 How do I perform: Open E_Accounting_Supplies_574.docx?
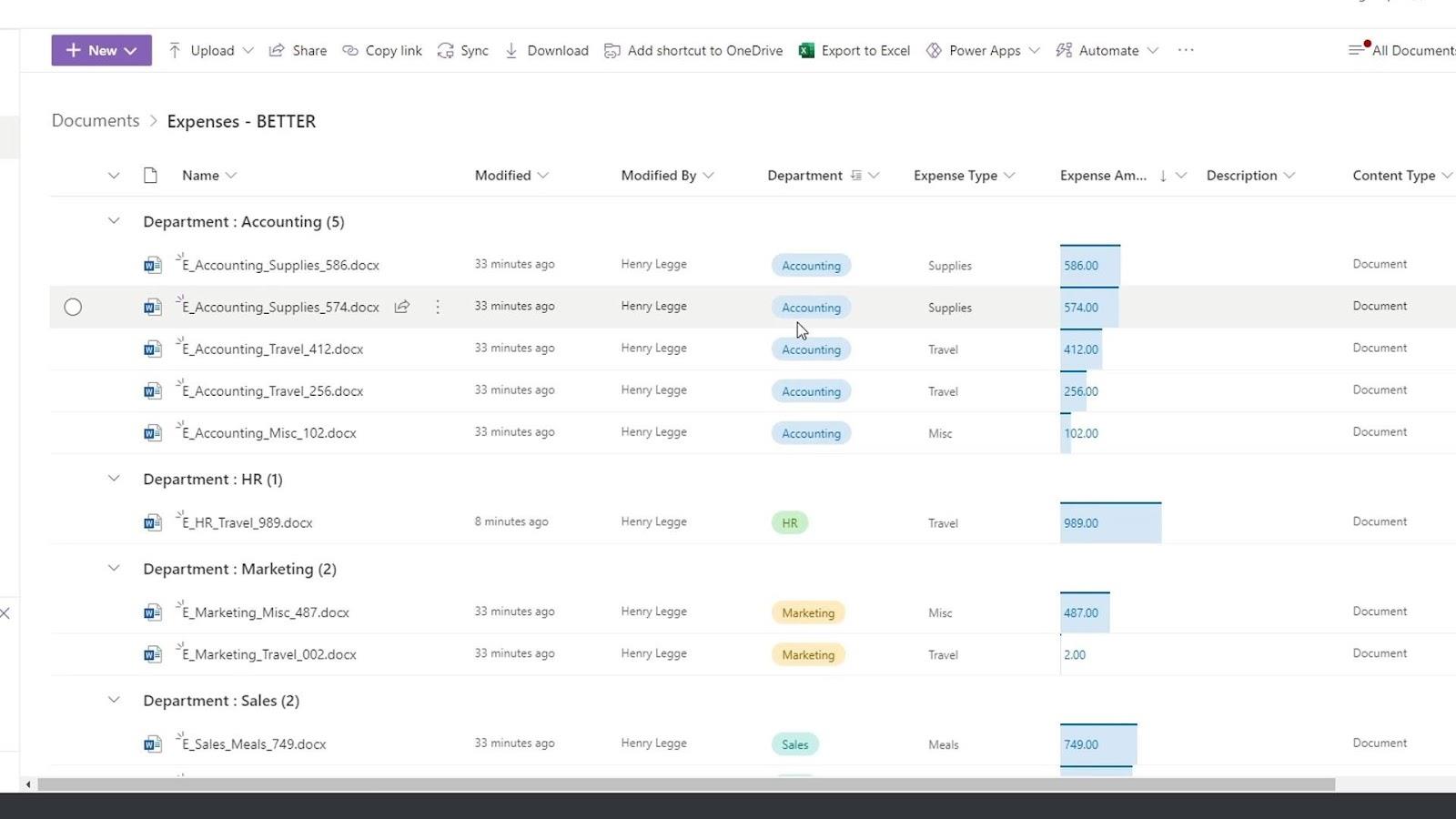point(280,307)
